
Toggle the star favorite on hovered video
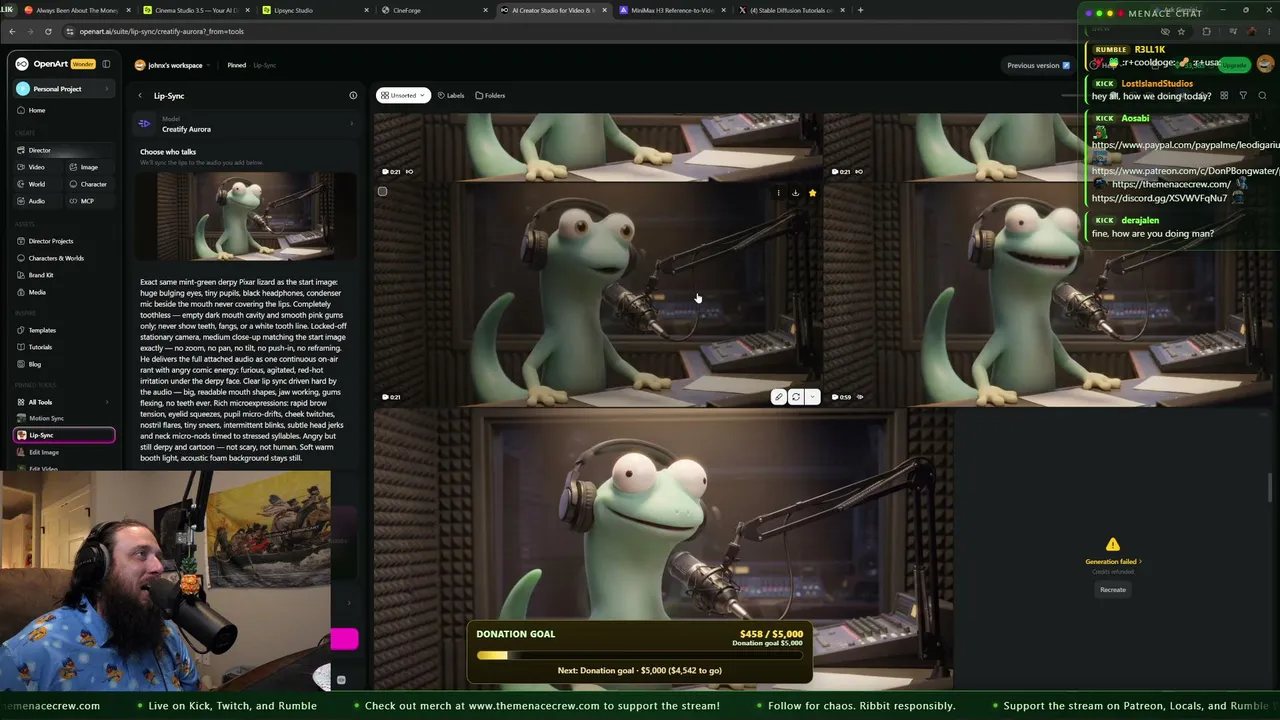(x=812, y=193)
